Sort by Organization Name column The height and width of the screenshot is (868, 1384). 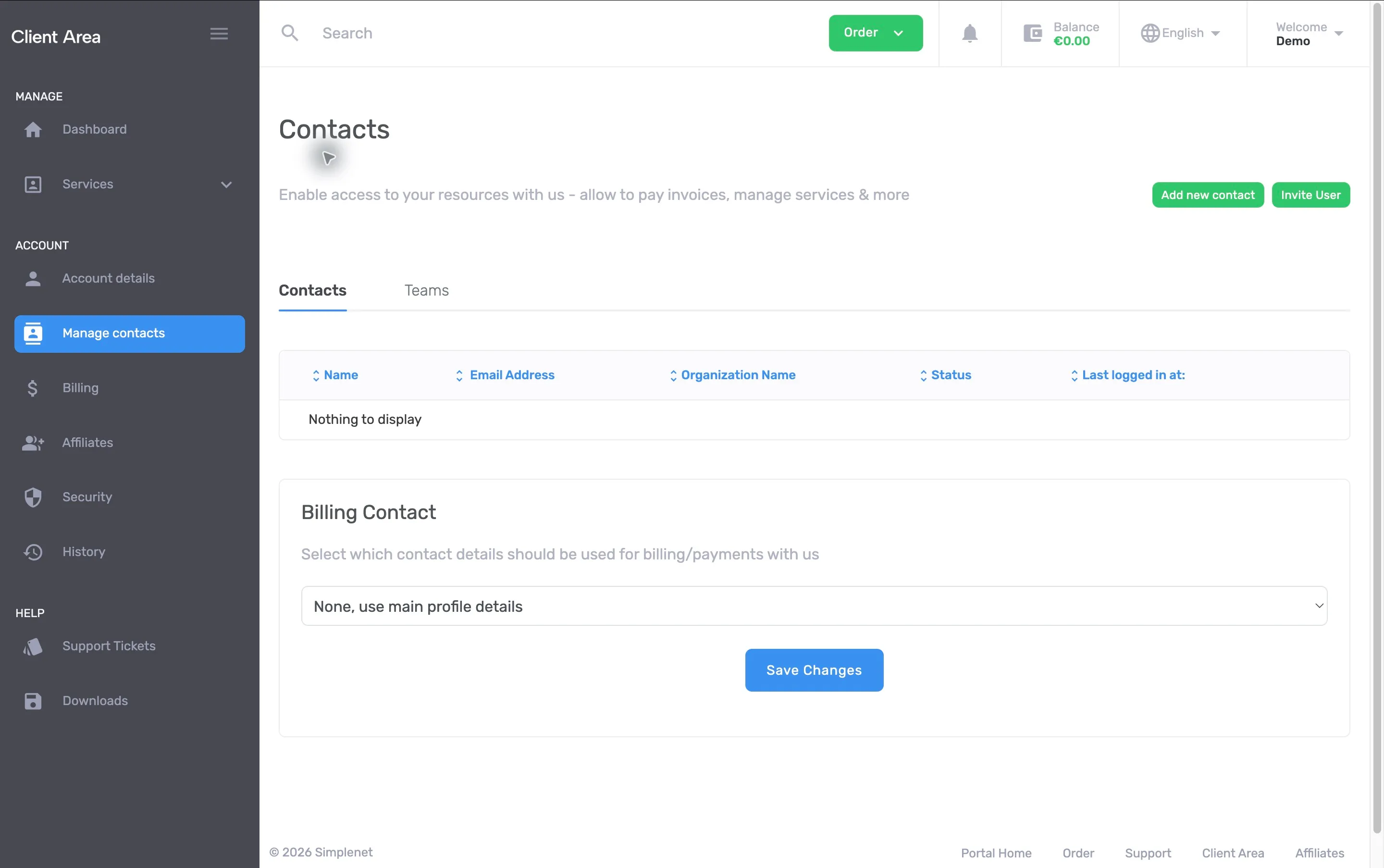(x=732, y=375)
